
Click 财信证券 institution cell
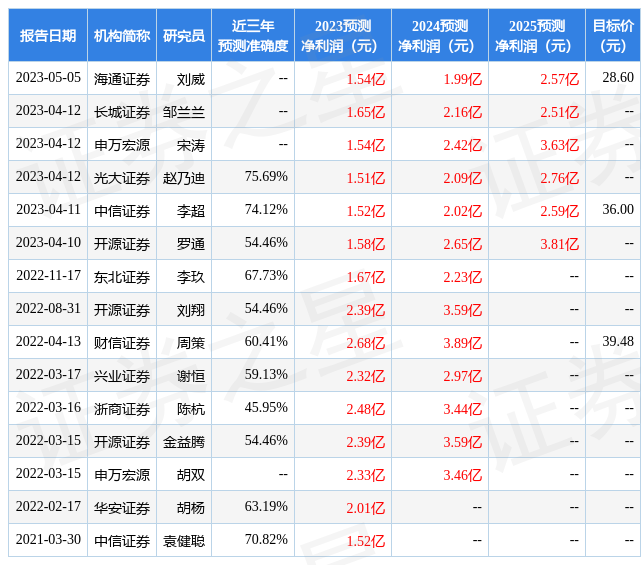click(x=122, y=343)
